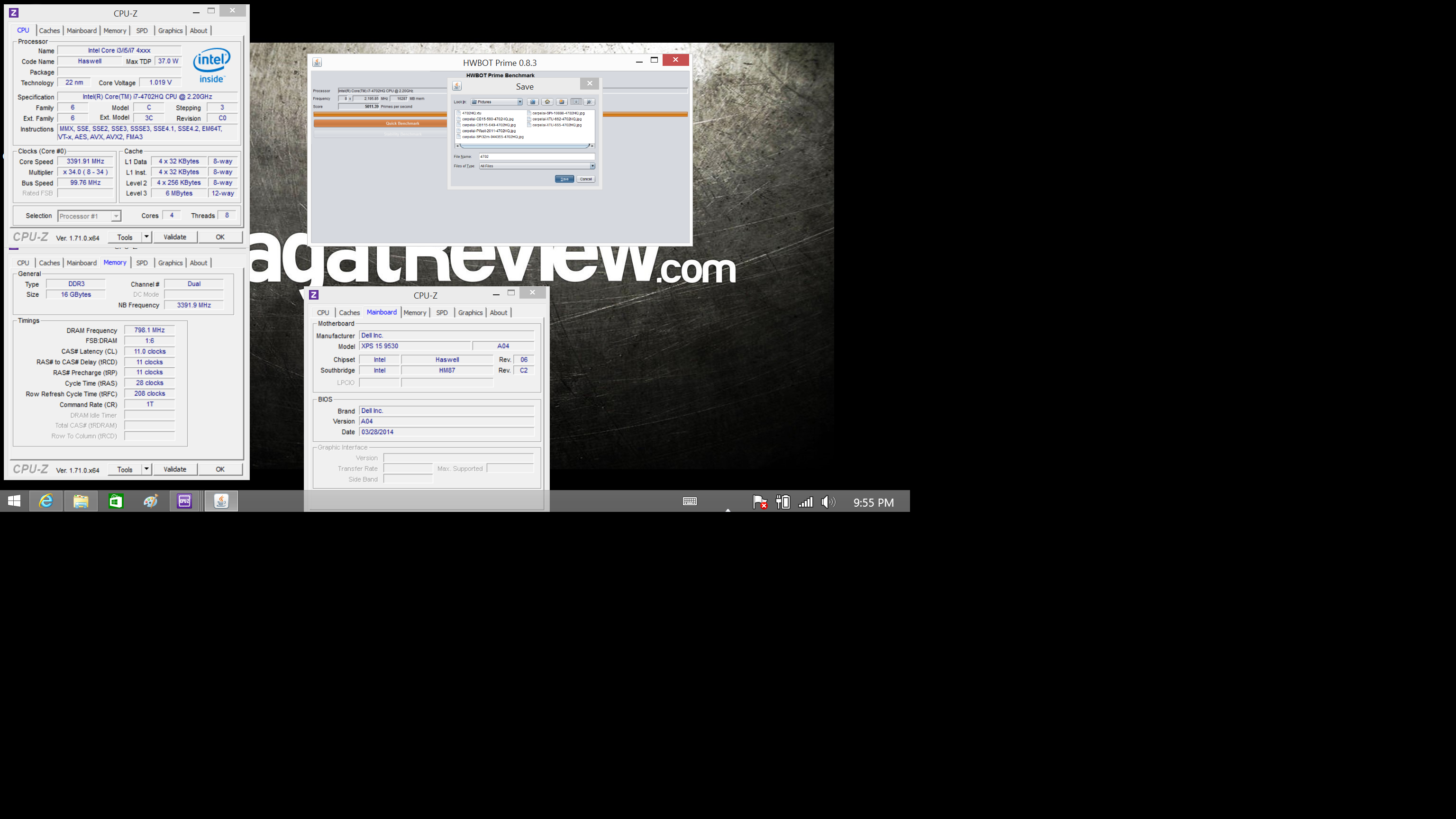Screen dimensions: 1456x819
Task: Click Cancel in the Save dialog
Action: (x=585, y=179)
